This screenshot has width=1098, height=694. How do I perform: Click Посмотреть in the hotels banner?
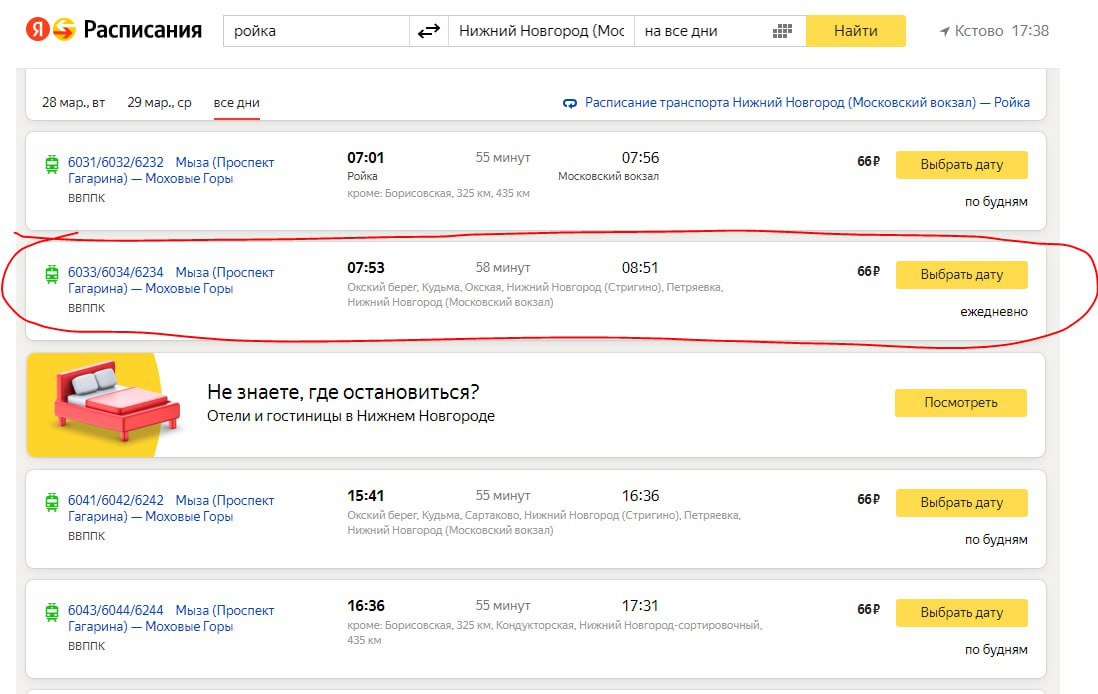pos(961,403)
